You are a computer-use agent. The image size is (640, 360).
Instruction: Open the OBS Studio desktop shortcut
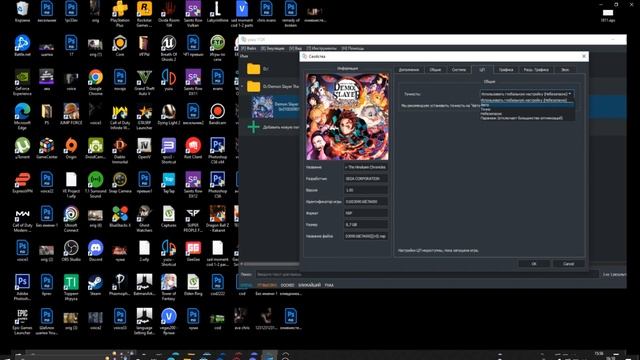click(71, 251)
